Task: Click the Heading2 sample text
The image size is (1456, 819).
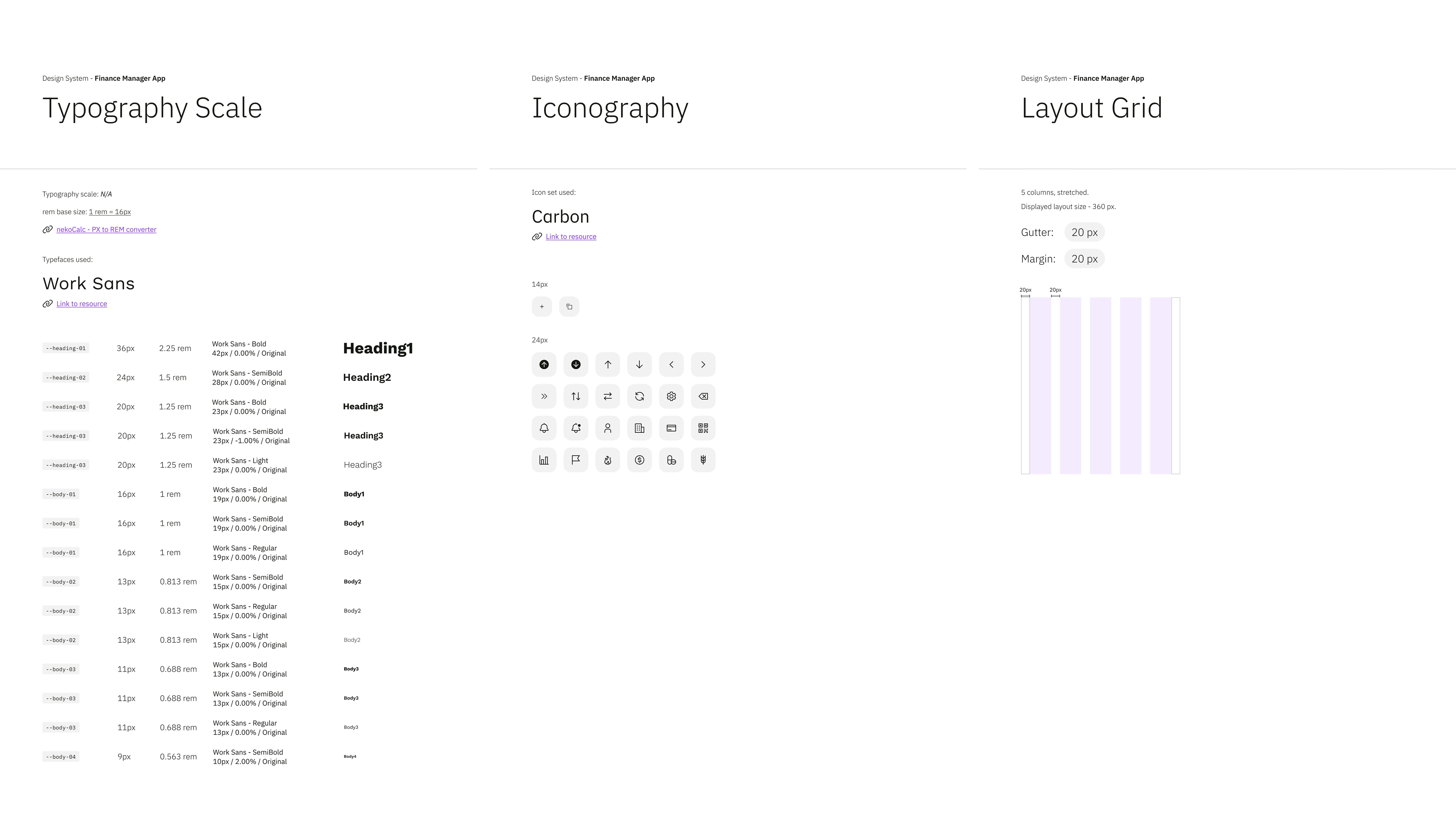Action: 367,378
